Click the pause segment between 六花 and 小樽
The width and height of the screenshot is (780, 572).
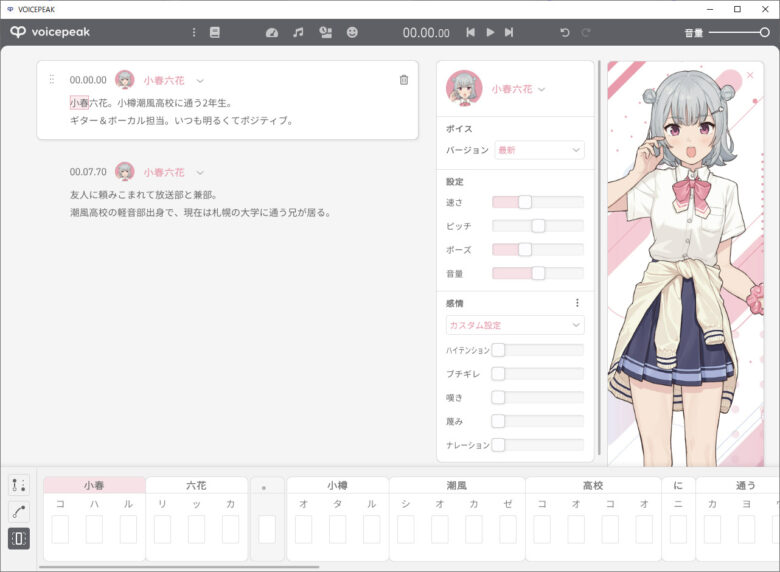(267, 519)
